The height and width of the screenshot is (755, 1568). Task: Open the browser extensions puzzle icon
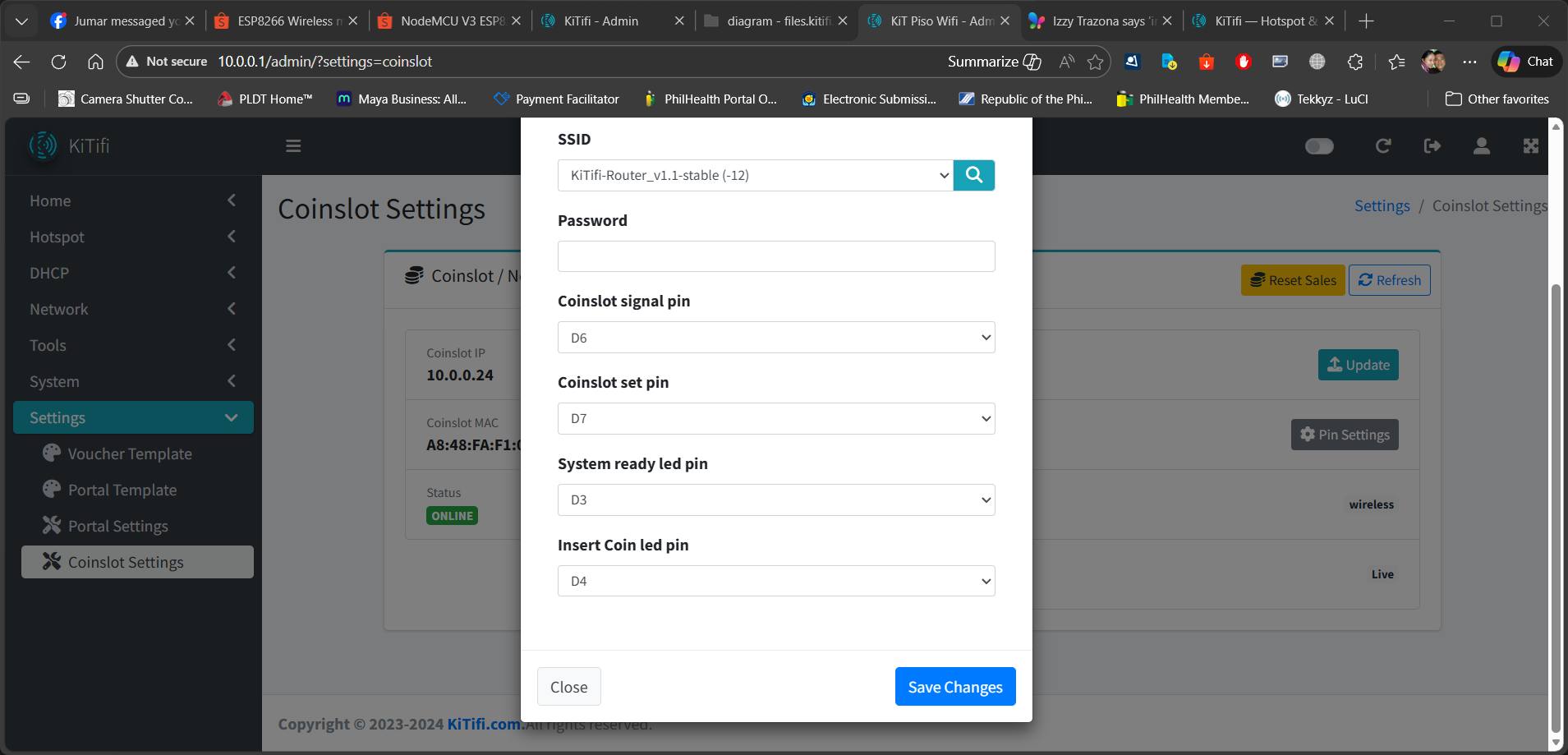[1355, 62]
